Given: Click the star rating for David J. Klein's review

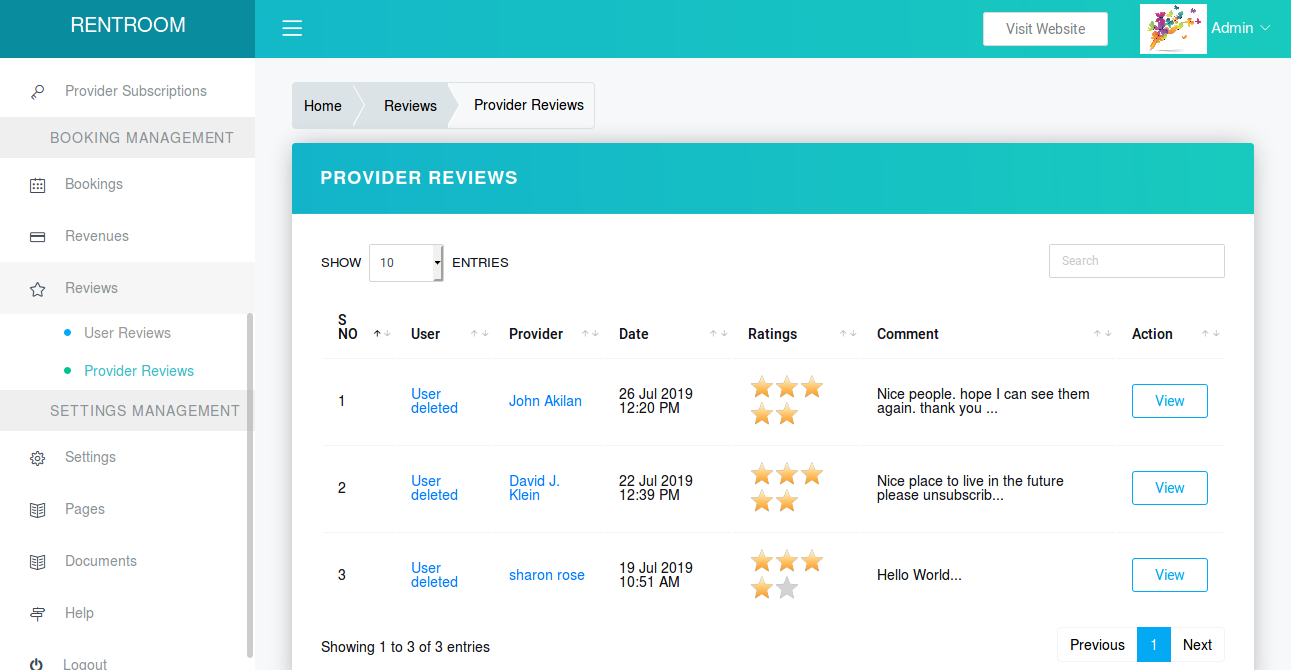Looking at the screenshot, I should [x=787, y=487].
